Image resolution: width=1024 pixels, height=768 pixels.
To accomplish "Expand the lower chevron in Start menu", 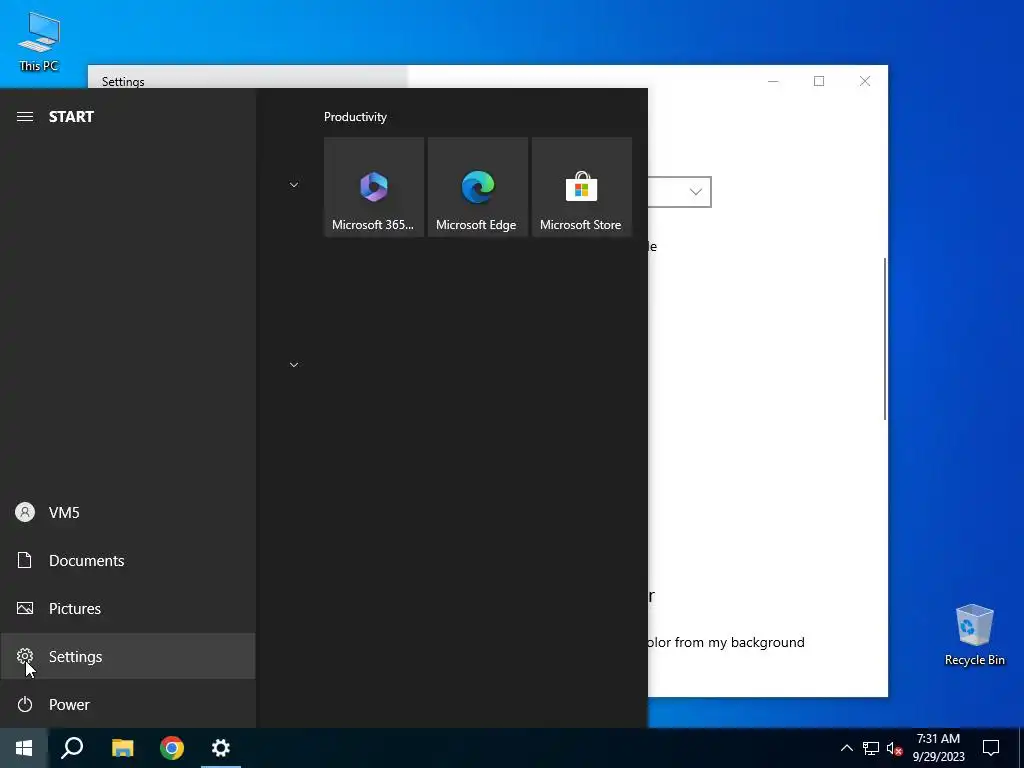I will pyautogui.click(x=294, y=364).
